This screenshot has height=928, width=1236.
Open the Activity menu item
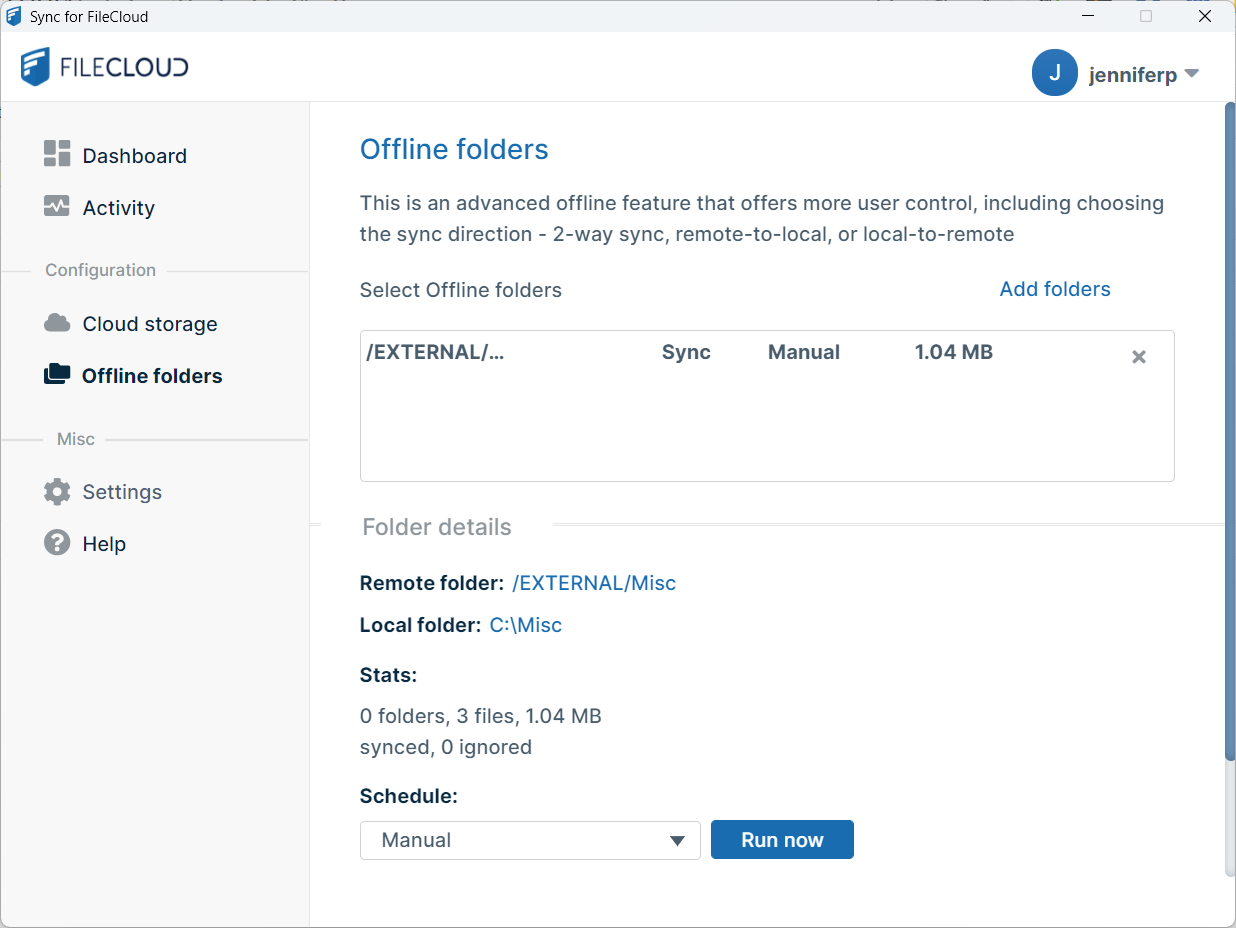pos(118,208)
